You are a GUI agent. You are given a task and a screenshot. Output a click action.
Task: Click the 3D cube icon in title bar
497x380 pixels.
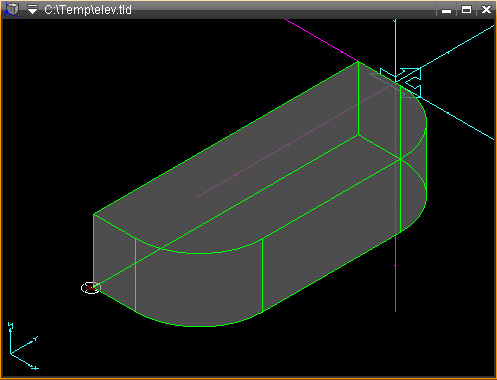pos(11,9)
